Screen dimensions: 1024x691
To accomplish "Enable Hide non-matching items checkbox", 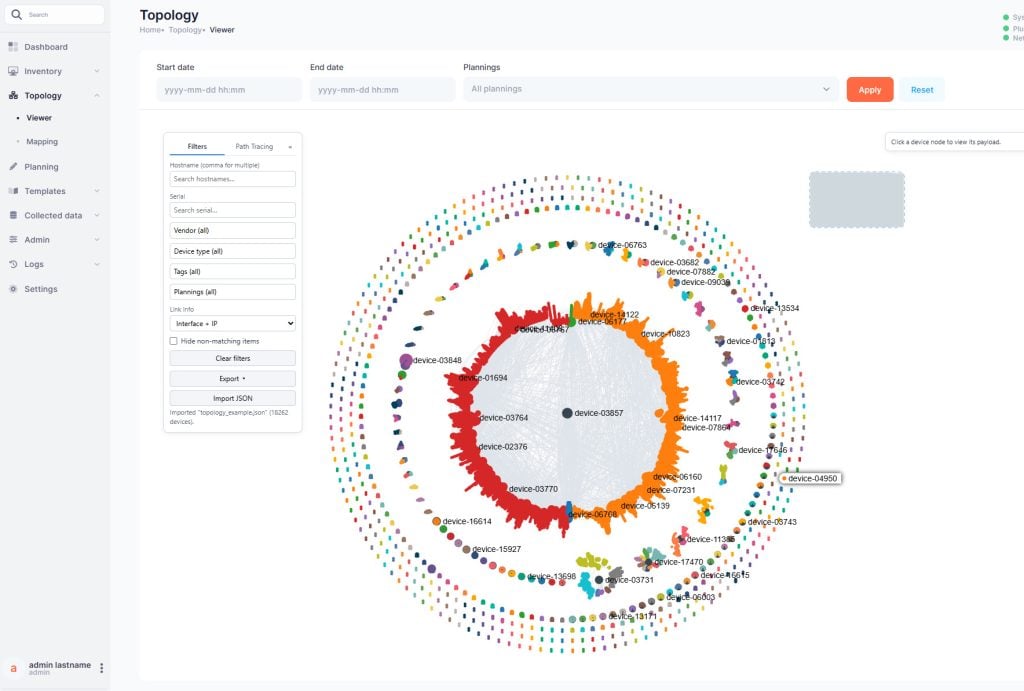I will (x=174, y=341).
